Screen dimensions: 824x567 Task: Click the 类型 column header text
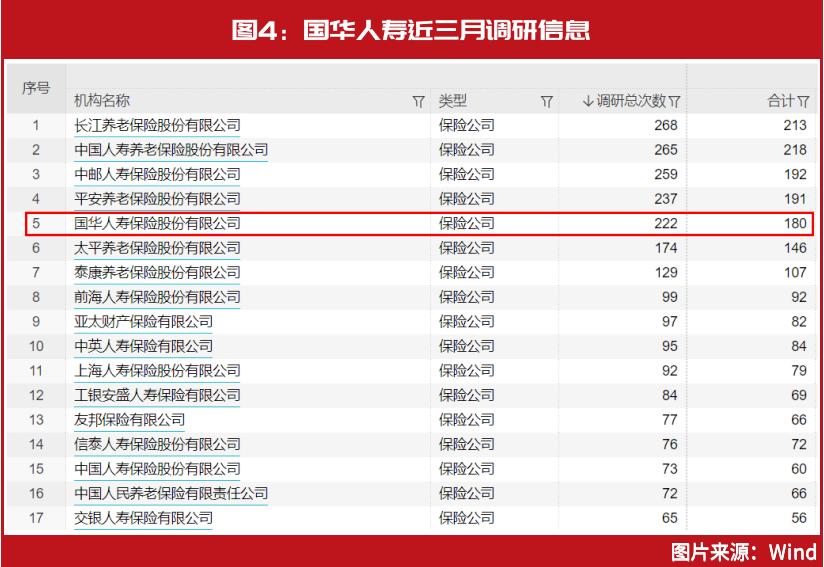(452, 100)
